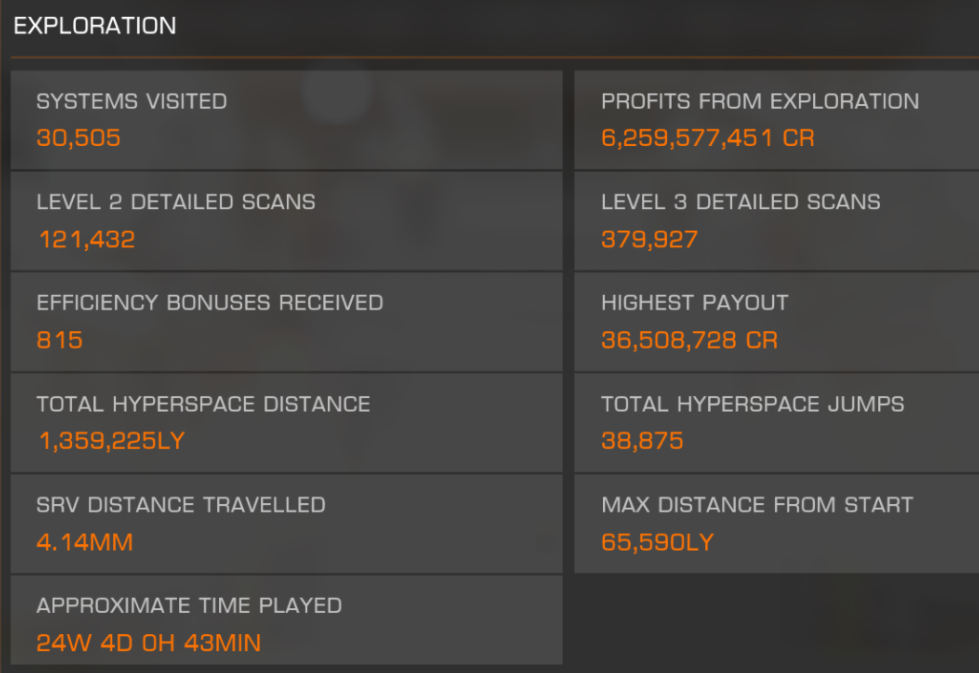Image resolution: width=979 pixels, height=673 pixels.
Task: Click the 6,259,577,451 CR profit value
Action: (708, 138)
